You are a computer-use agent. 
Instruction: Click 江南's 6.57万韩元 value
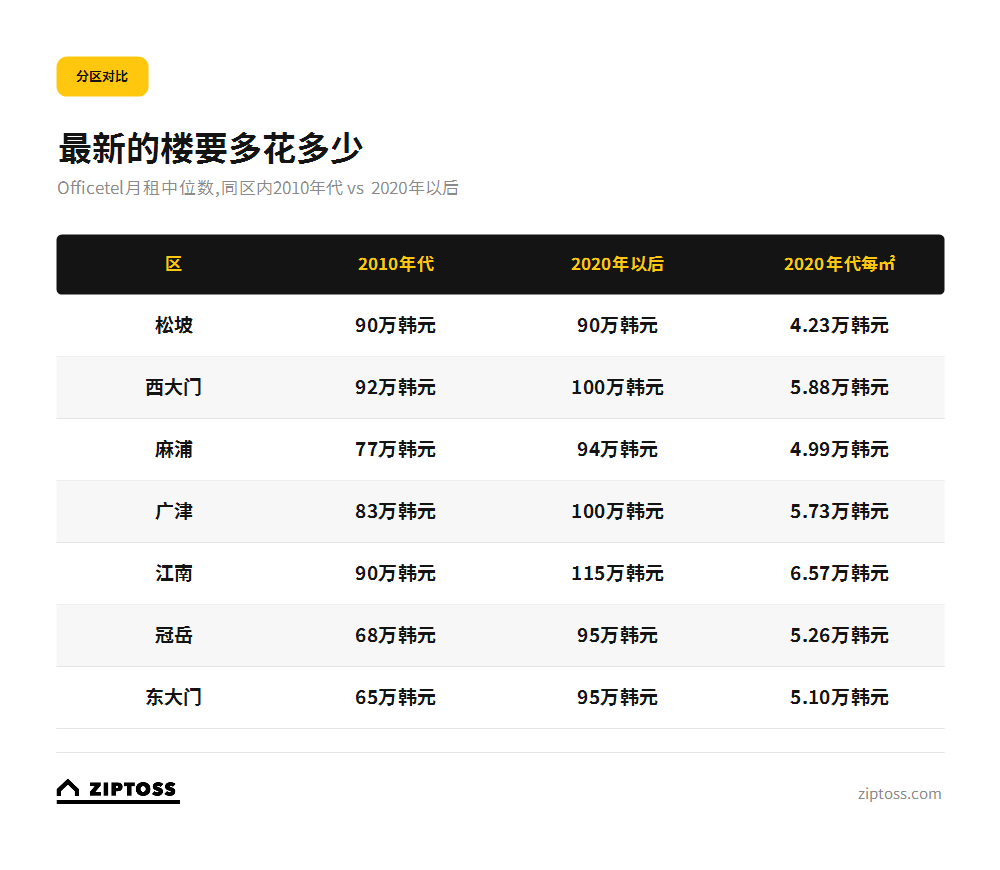(x=839, y=573)
